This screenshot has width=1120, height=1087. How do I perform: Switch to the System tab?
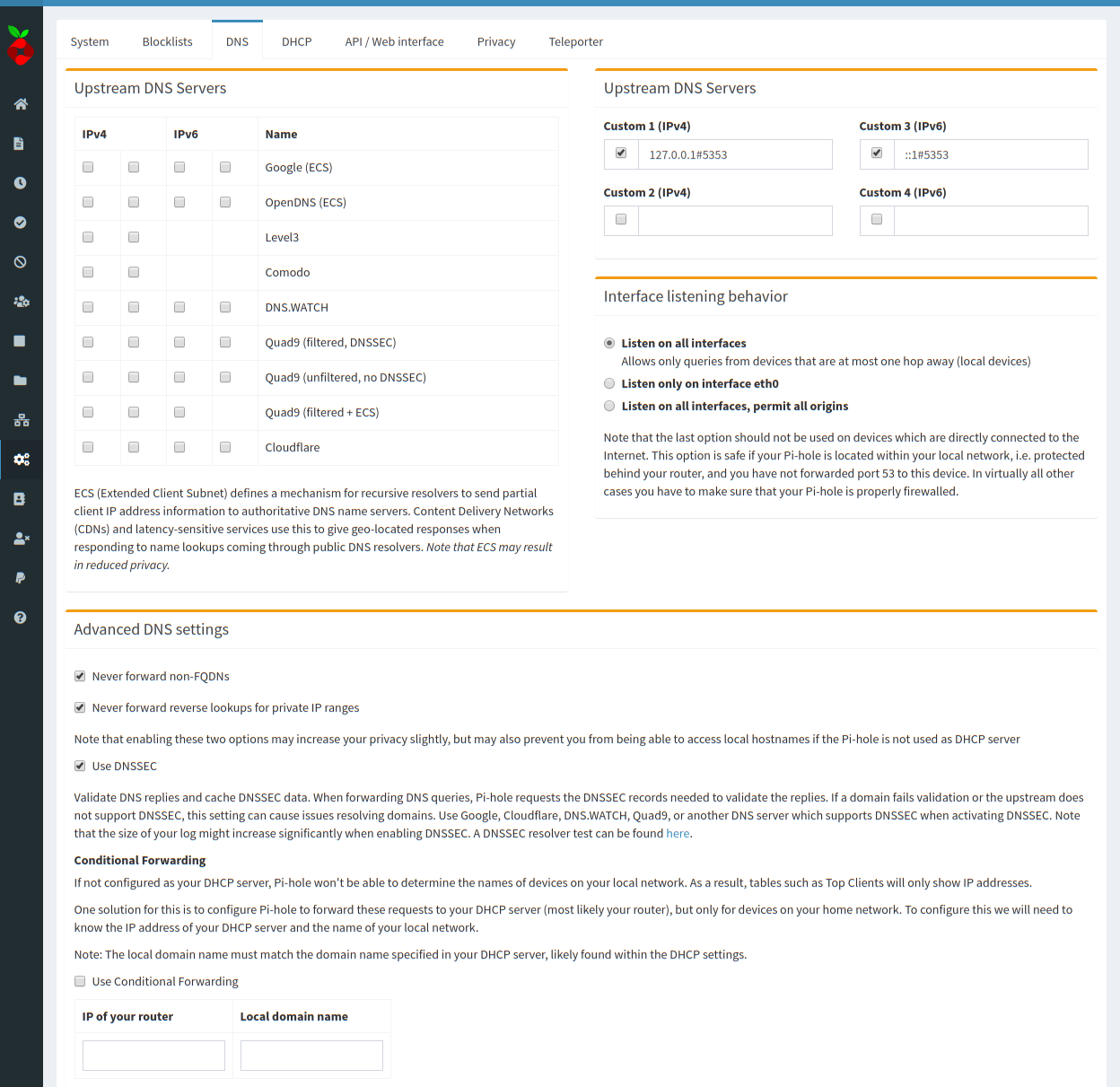pos(90,41)
